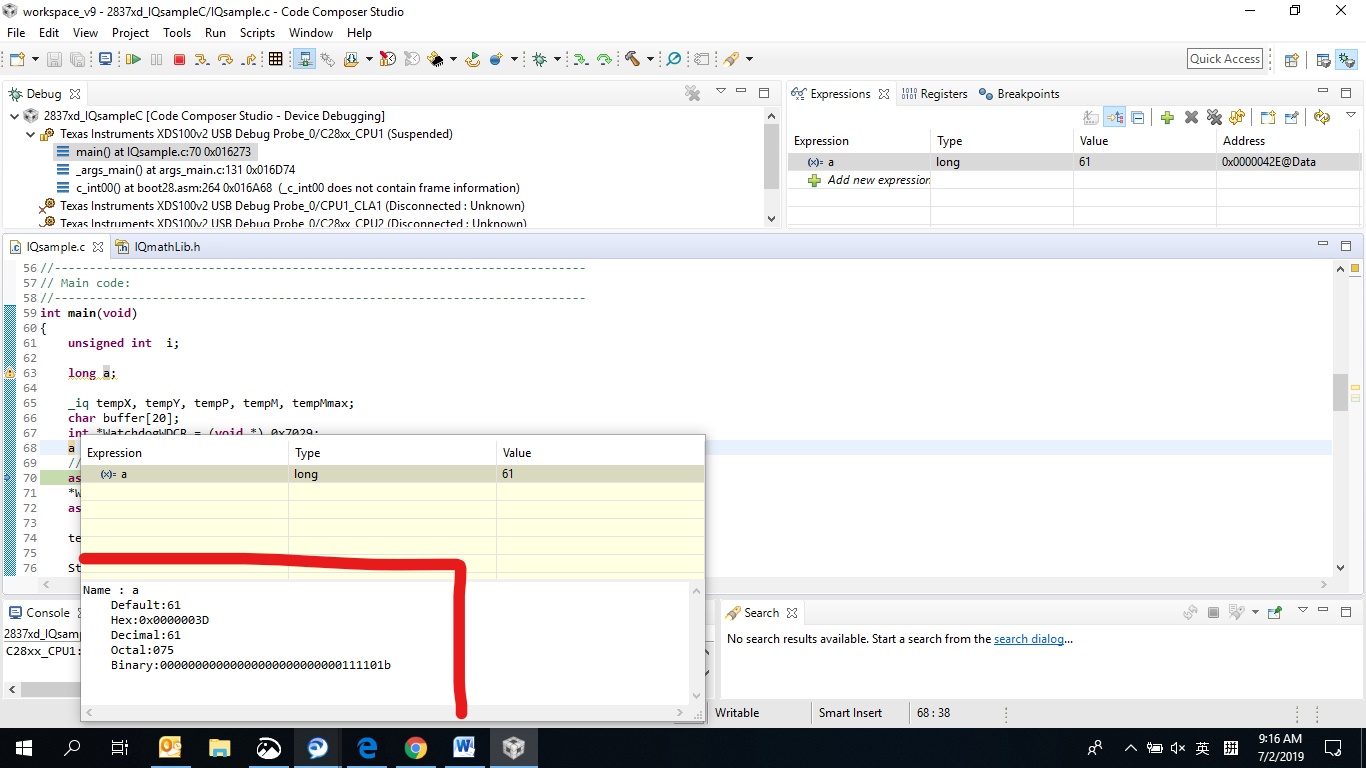The width and height of the screenshot is (1366, 768).
Task: Select the c_int00() at boot28.asm stack frame
Action: coord(288,188)
